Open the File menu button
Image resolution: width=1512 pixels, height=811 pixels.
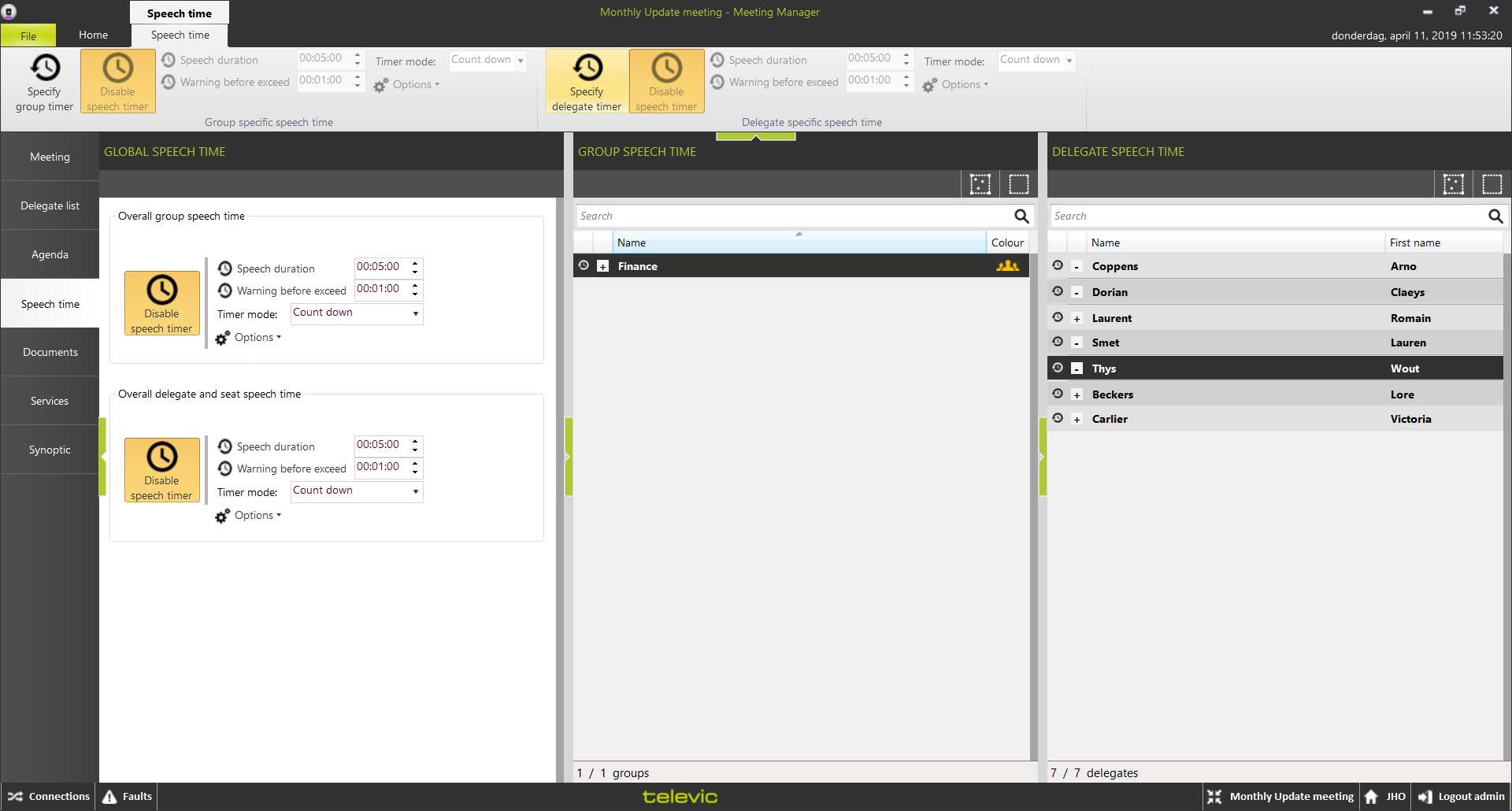tap(28, 36)
